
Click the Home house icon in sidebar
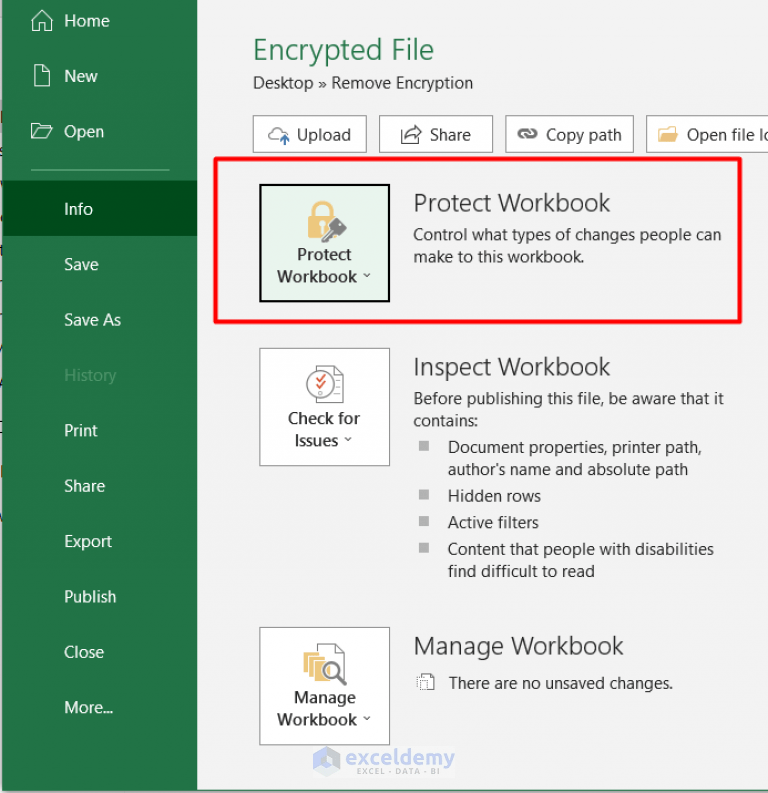click(41, 21)
